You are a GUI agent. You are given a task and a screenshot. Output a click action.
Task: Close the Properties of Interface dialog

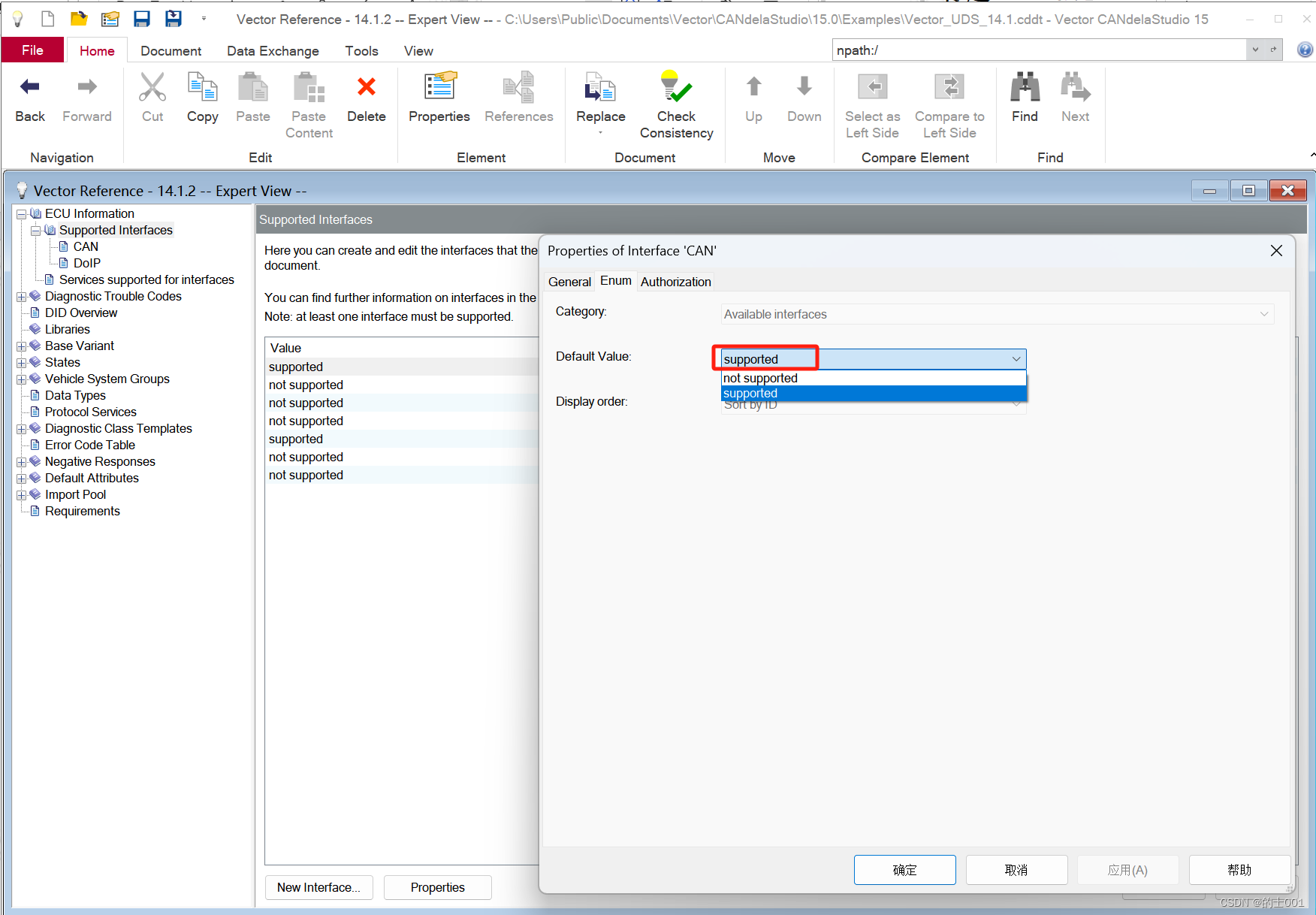pos(1276,251)
